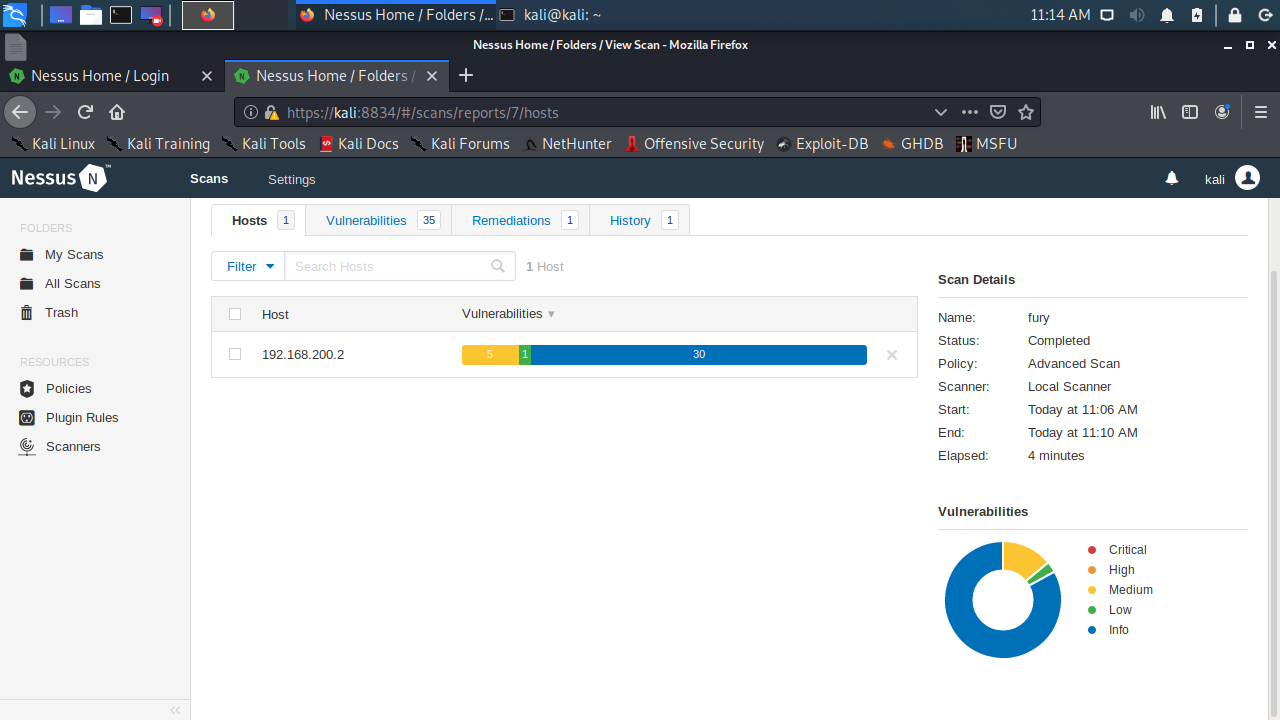The height and width of the screenshot is (720, 1280).
Task: Open the Kali Tools bookmark
Action: pyautogui.click(x=263, y=144)
